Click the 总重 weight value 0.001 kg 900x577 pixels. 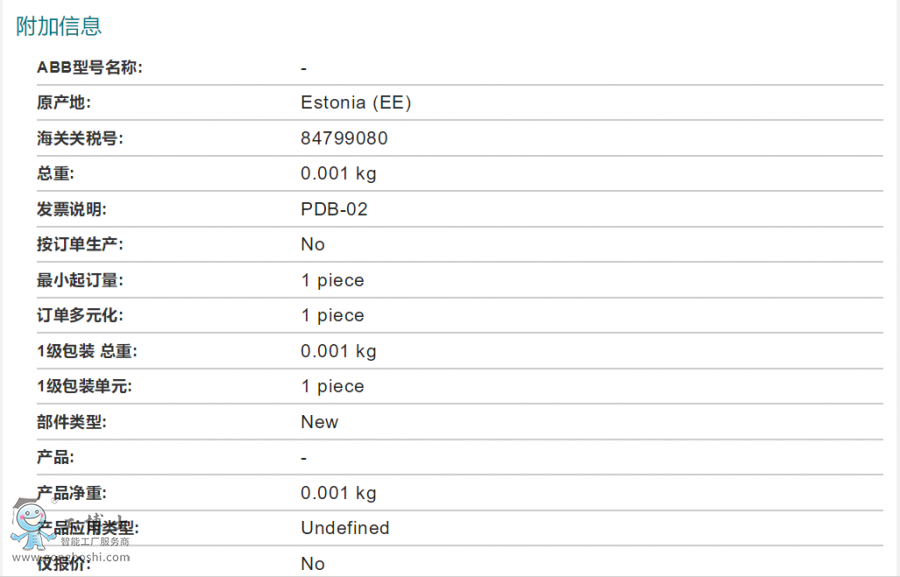[x=338, y=173]
